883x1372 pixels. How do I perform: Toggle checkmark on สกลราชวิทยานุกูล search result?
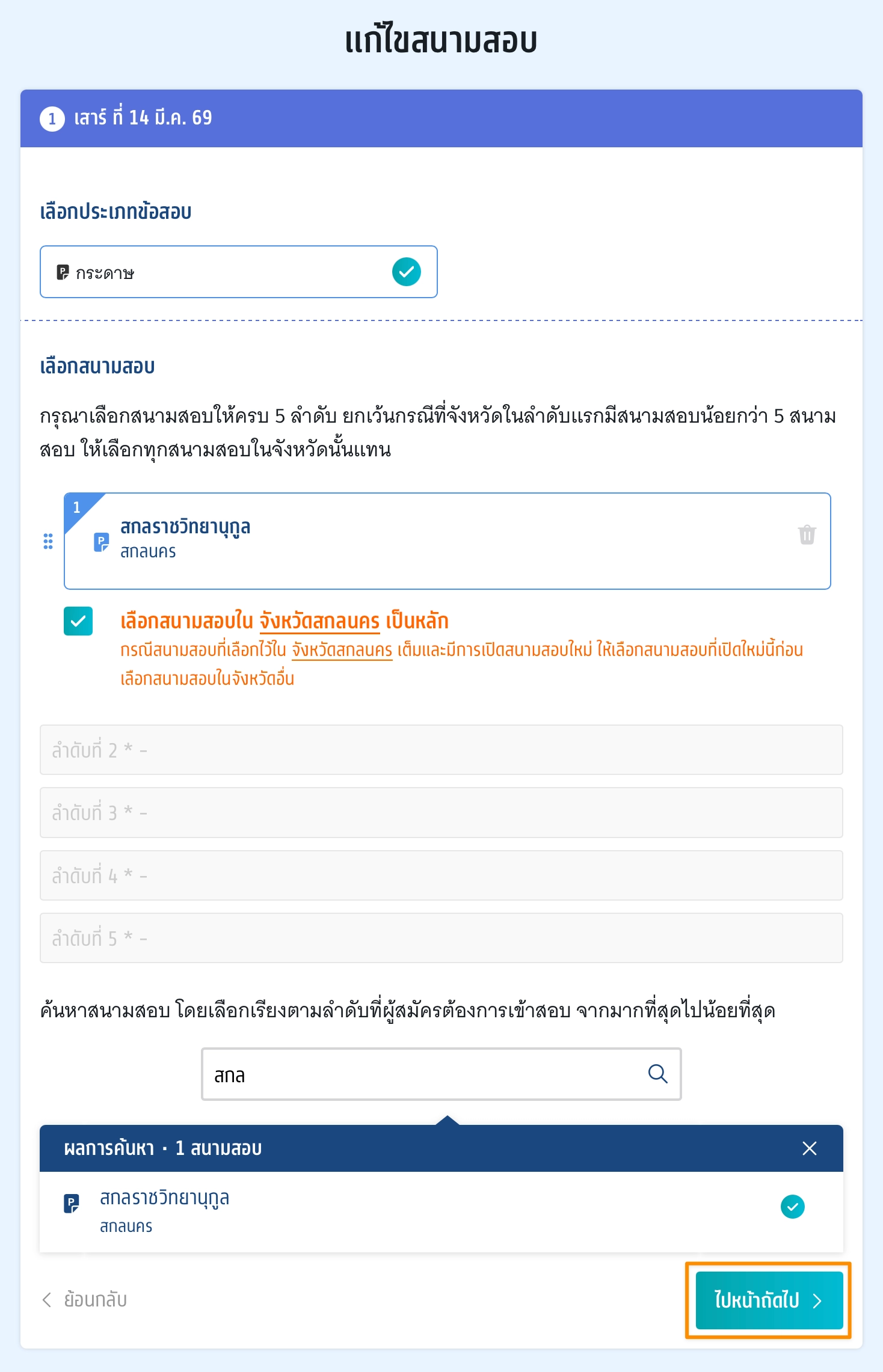pos(793,1207)
